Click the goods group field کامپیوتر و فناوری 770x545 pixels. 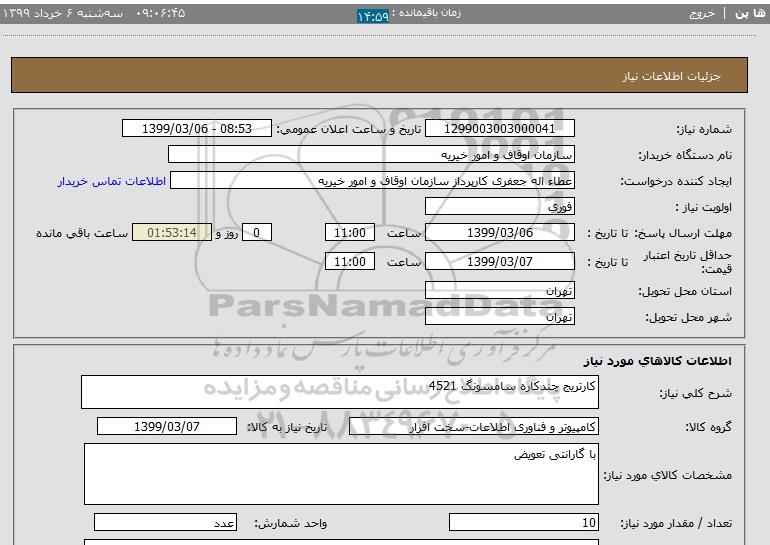474,427
